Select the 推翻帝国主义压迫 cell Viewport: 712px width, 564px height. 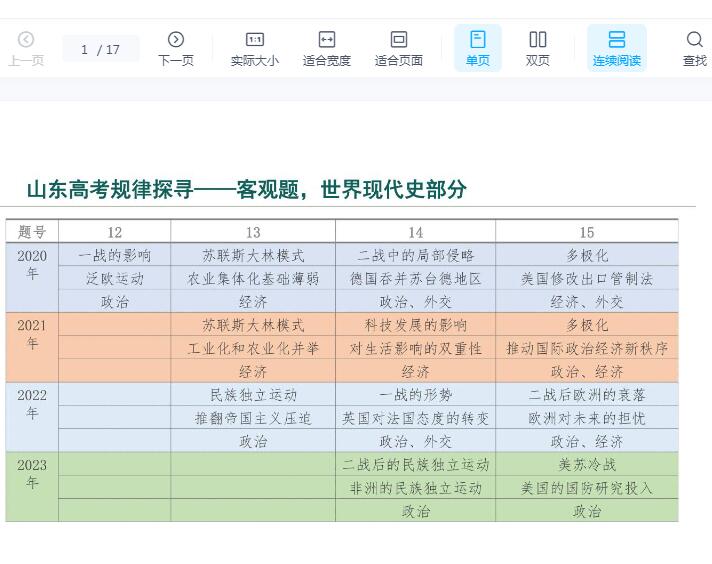point(253,418)
